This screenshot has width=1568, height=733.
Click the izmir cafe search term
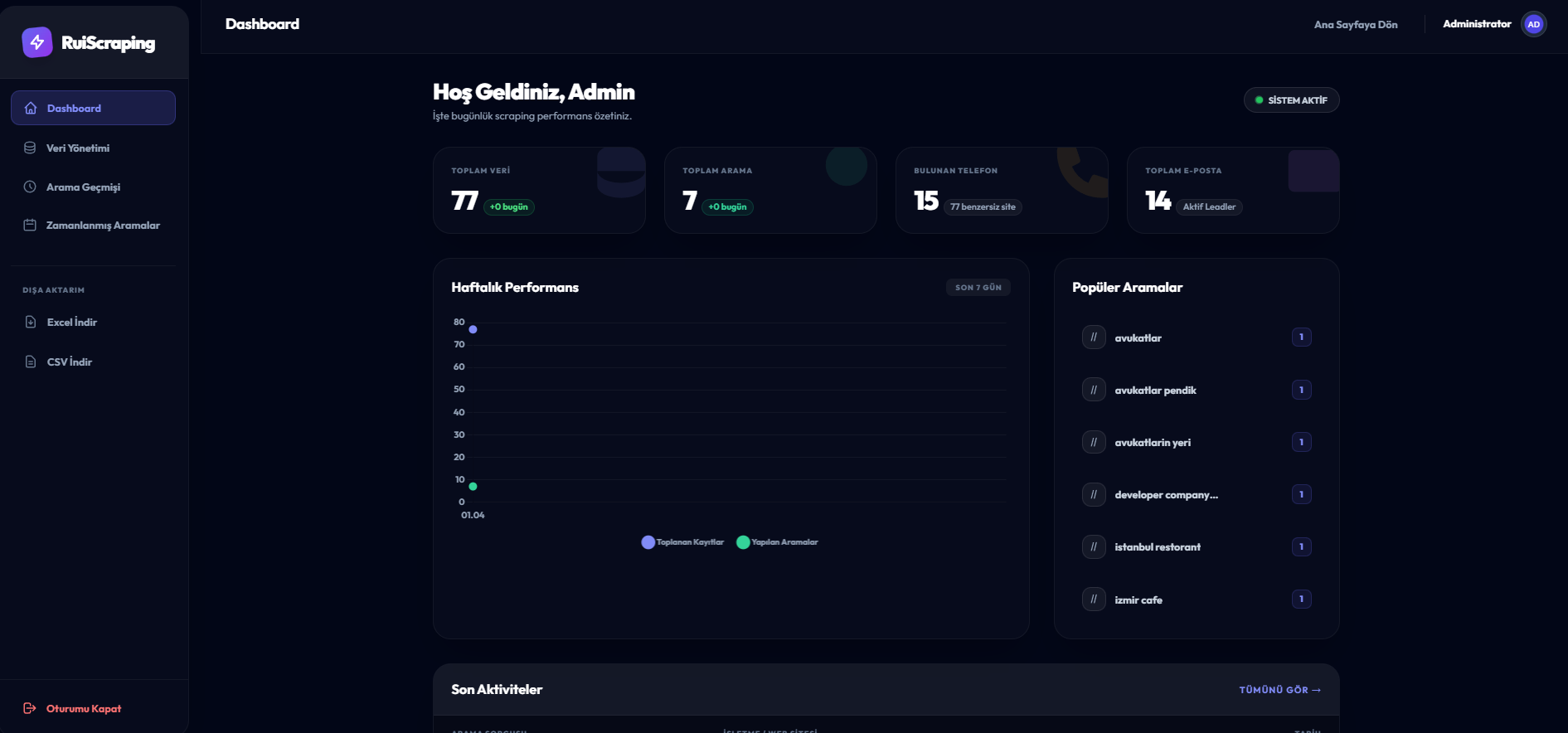click(x=1138, y=600)
